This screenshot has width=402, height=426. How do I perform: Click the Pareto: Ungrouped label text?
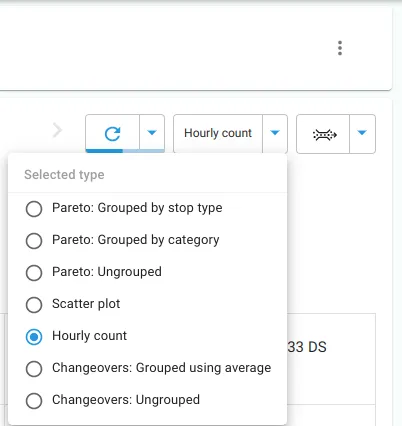coord(107,272)
